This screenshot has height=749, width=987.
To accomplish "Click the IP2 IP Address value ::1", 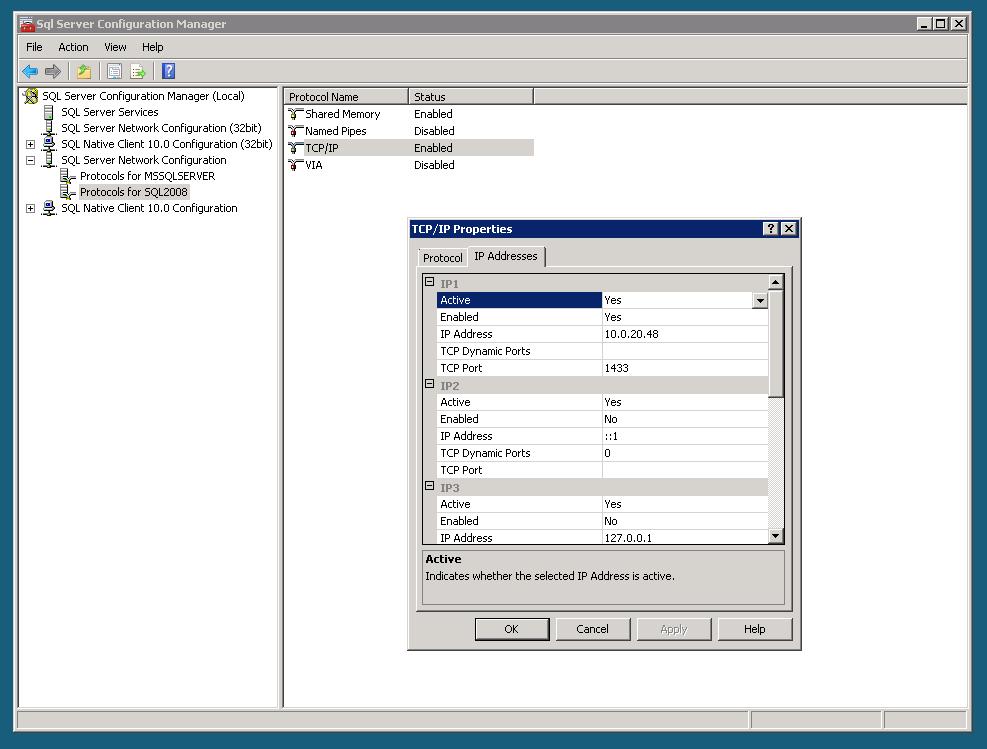I will 685,436.
